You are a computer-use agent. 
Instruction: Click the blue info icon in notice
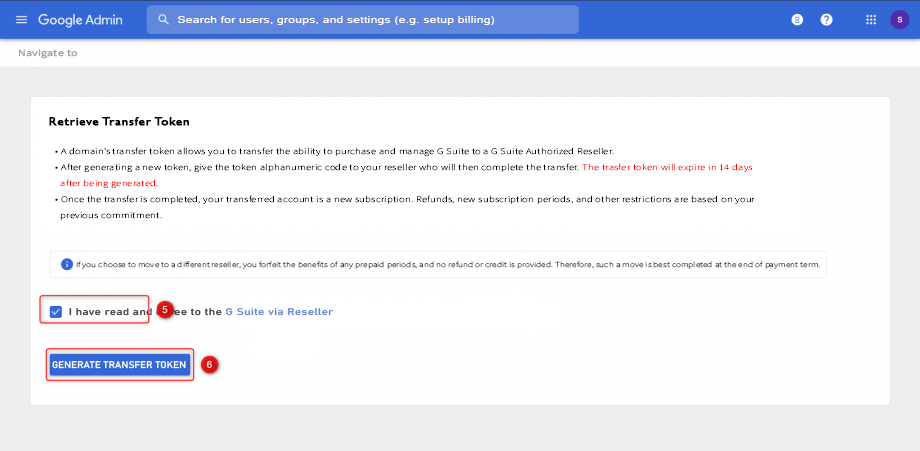67,264
